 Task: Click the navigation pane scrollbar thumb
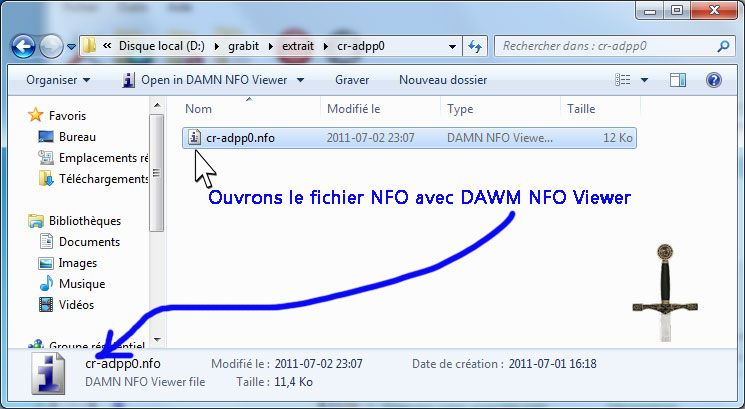[157, 173]
